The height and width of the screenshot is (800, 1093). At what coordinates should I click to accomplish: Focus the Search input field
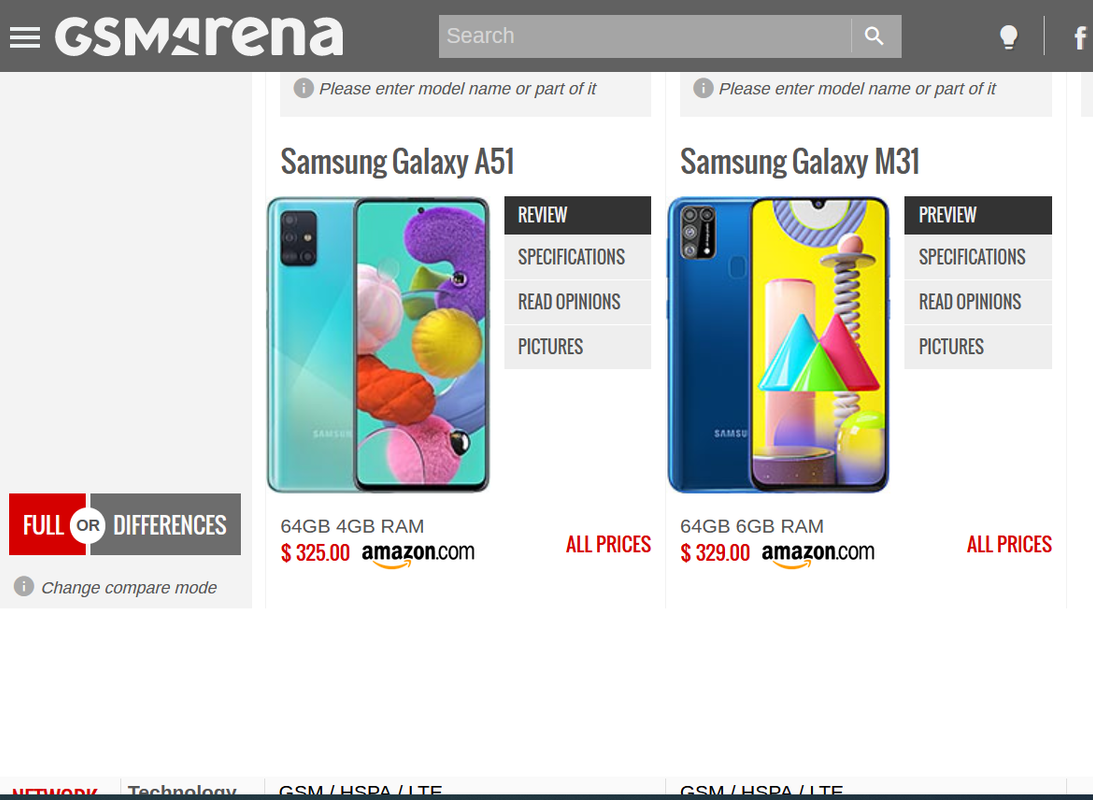(645, 36)
